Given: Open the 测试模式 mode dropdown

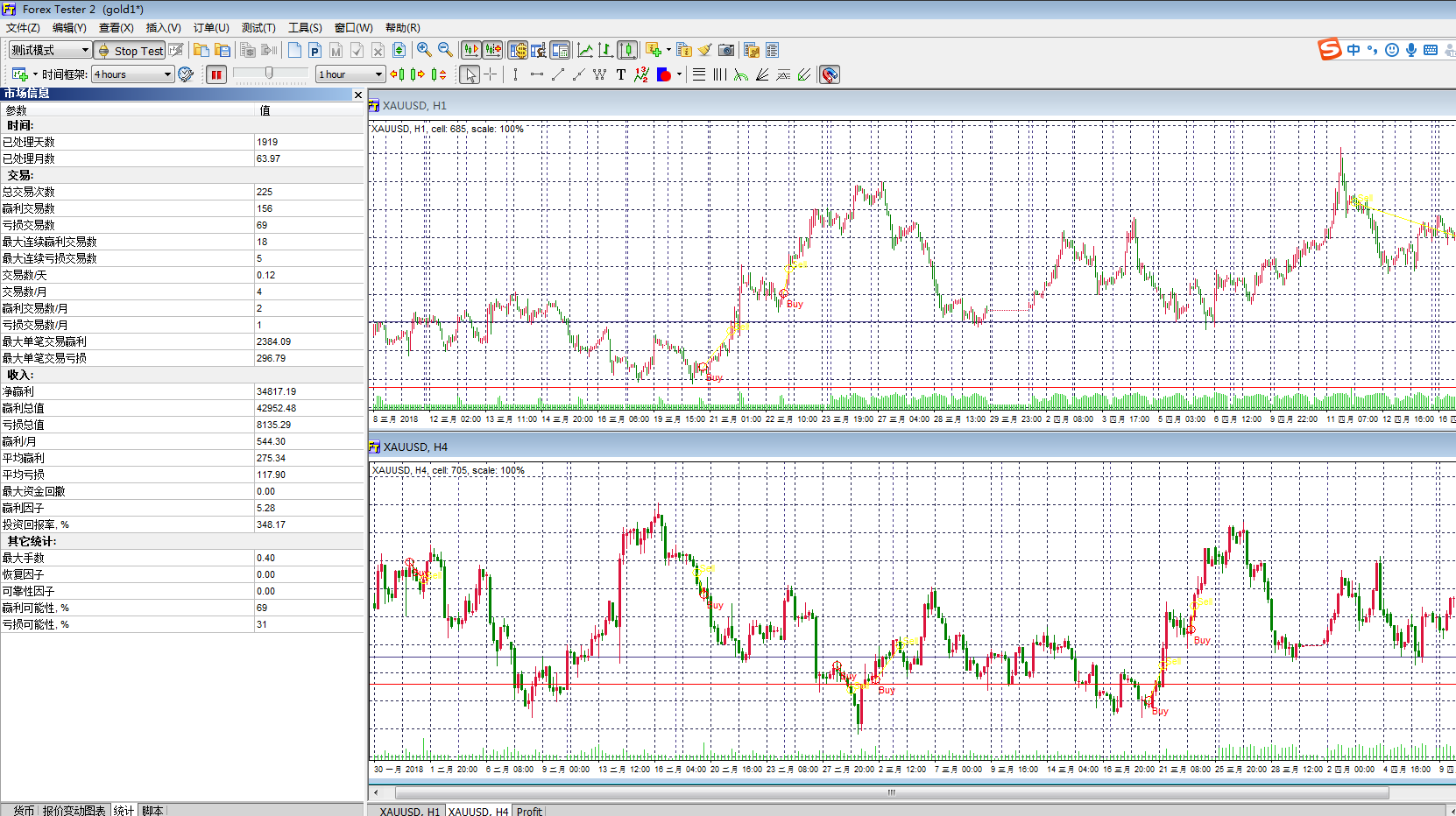Looking at the screenshot, I should pyautogui.click(x=85, y=50).
